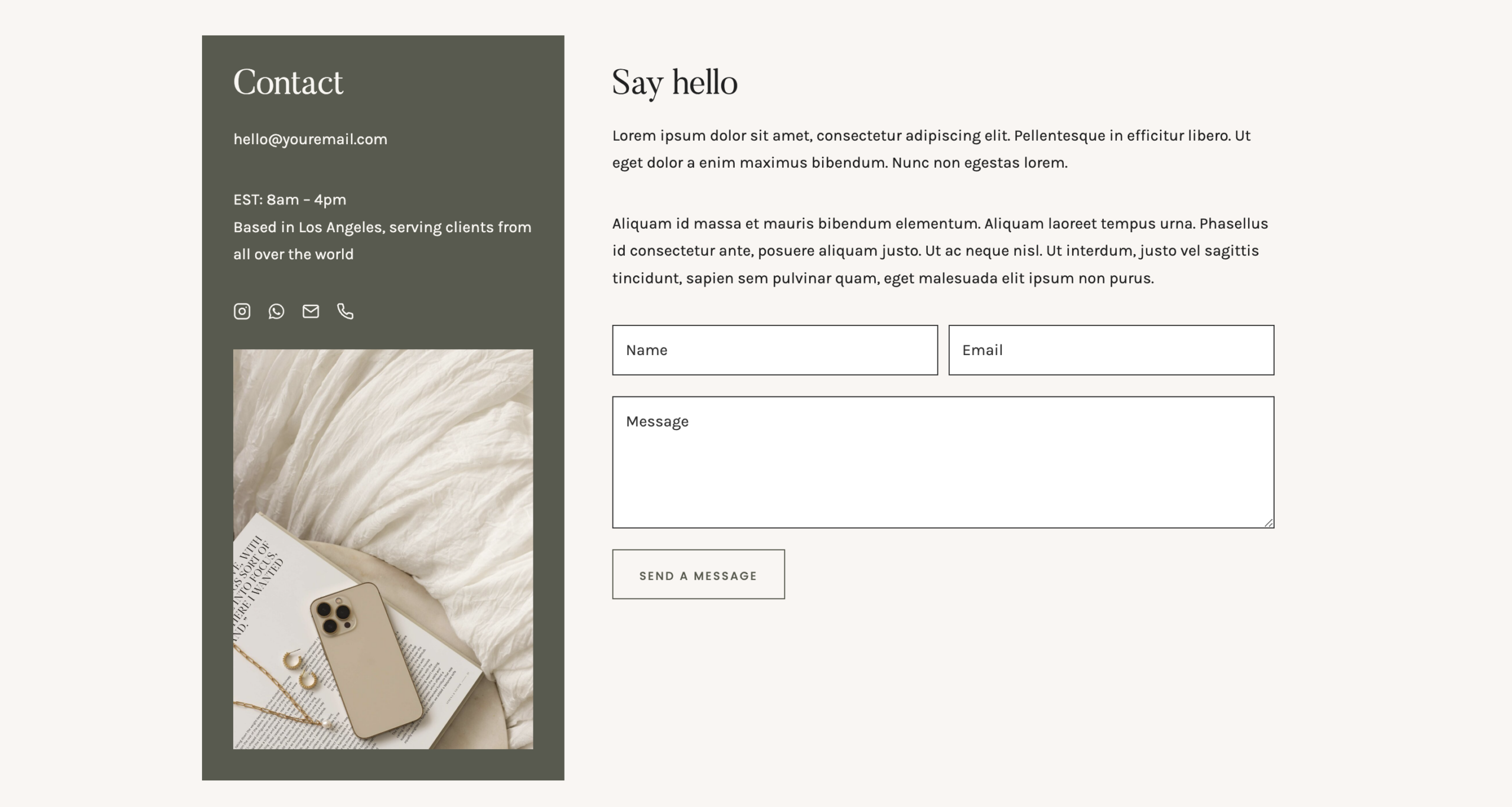Click inside the Message text area
The width and height of the screenshot is (1512, 807).
click(x=943, y=462)
